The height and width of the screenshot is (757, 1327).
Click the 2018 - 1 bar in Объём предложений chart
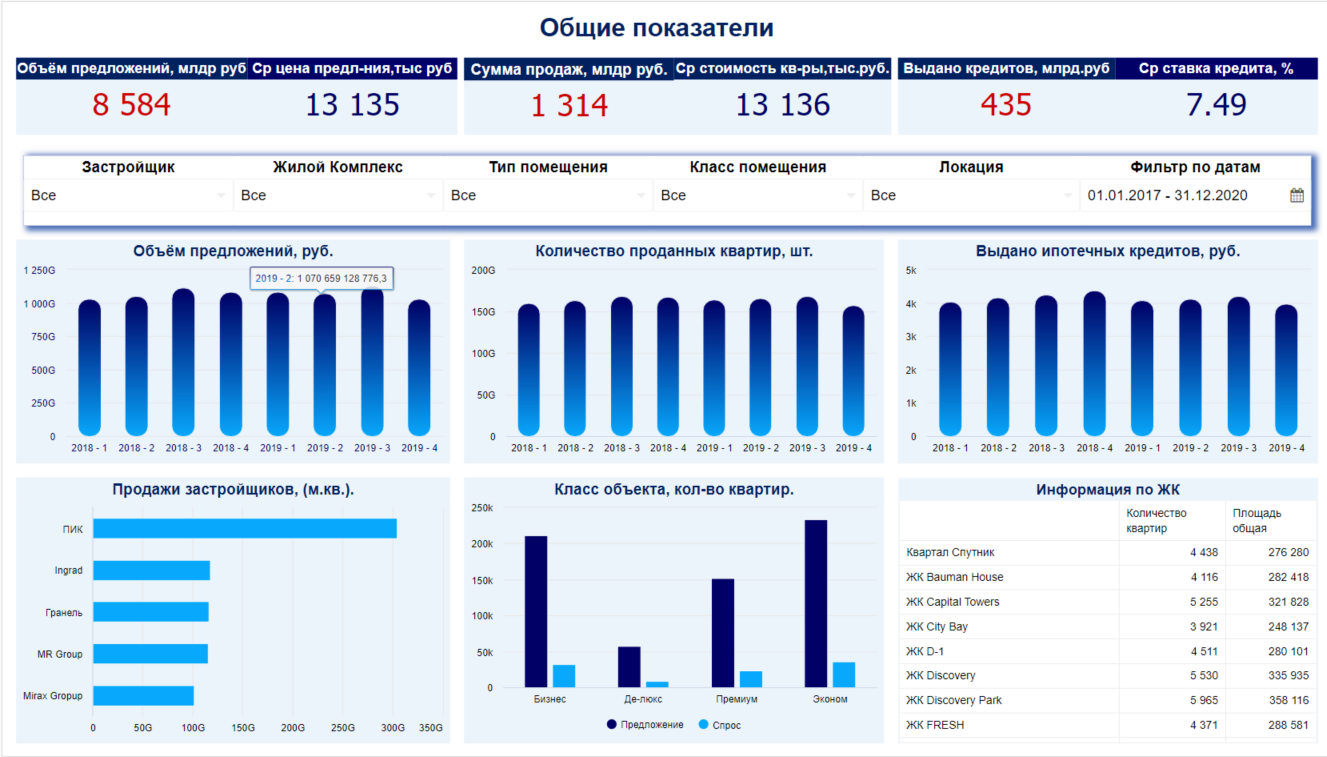(x=89, y=368)
